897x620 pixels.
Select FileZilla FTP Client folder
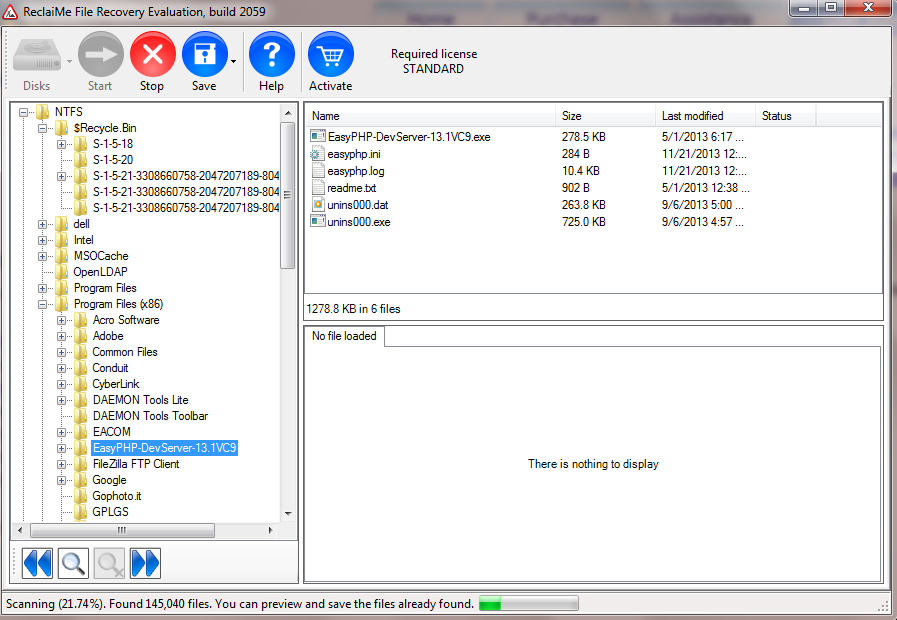pyautogui.click(x=135, y=464)
